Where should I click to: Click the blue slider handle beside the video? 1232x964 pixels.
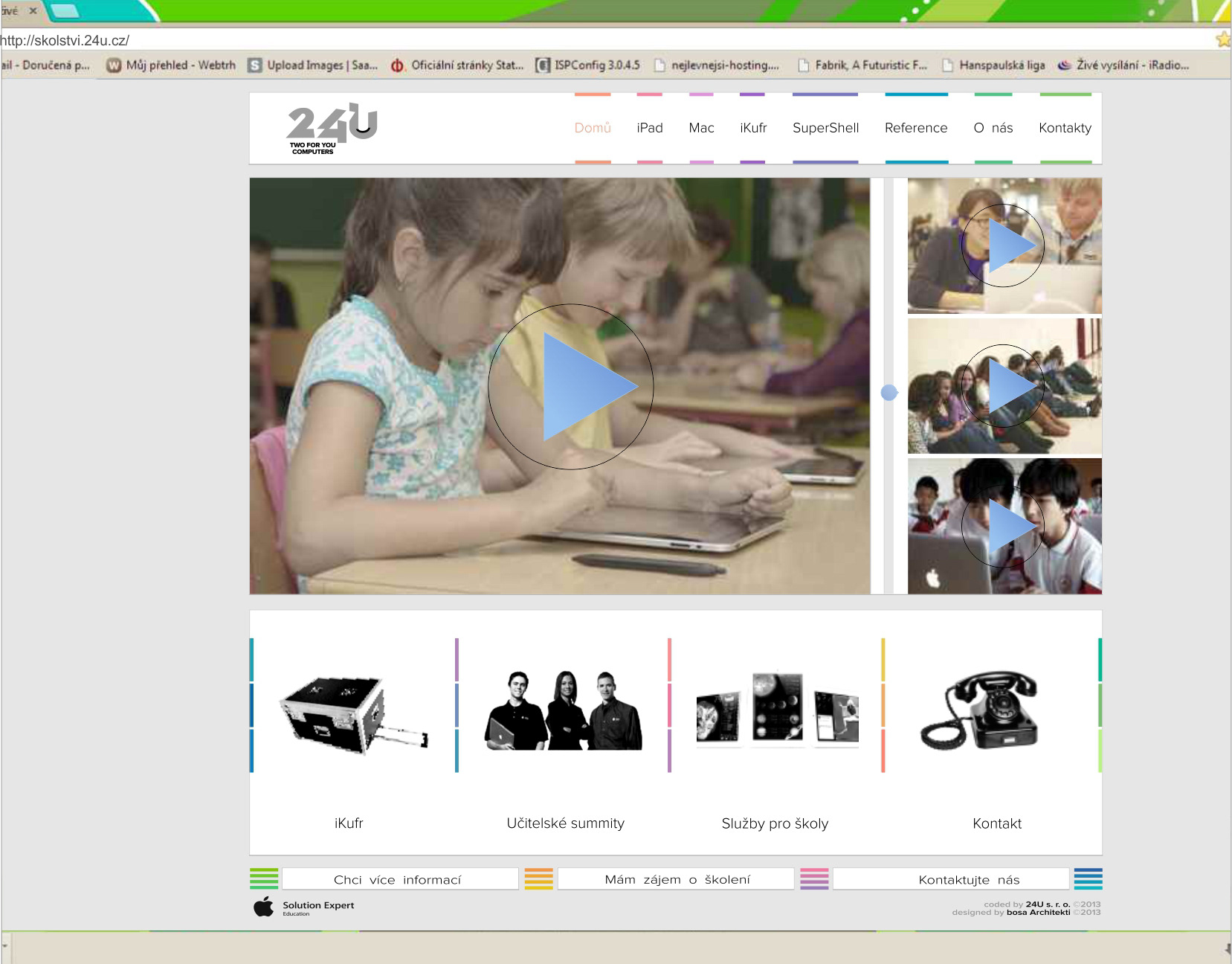point(889,393)
